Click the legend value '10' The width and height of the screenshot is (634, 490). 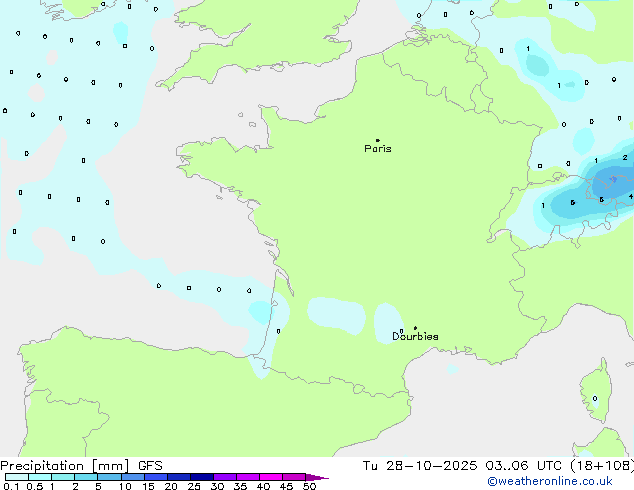[x=125, y=486]
